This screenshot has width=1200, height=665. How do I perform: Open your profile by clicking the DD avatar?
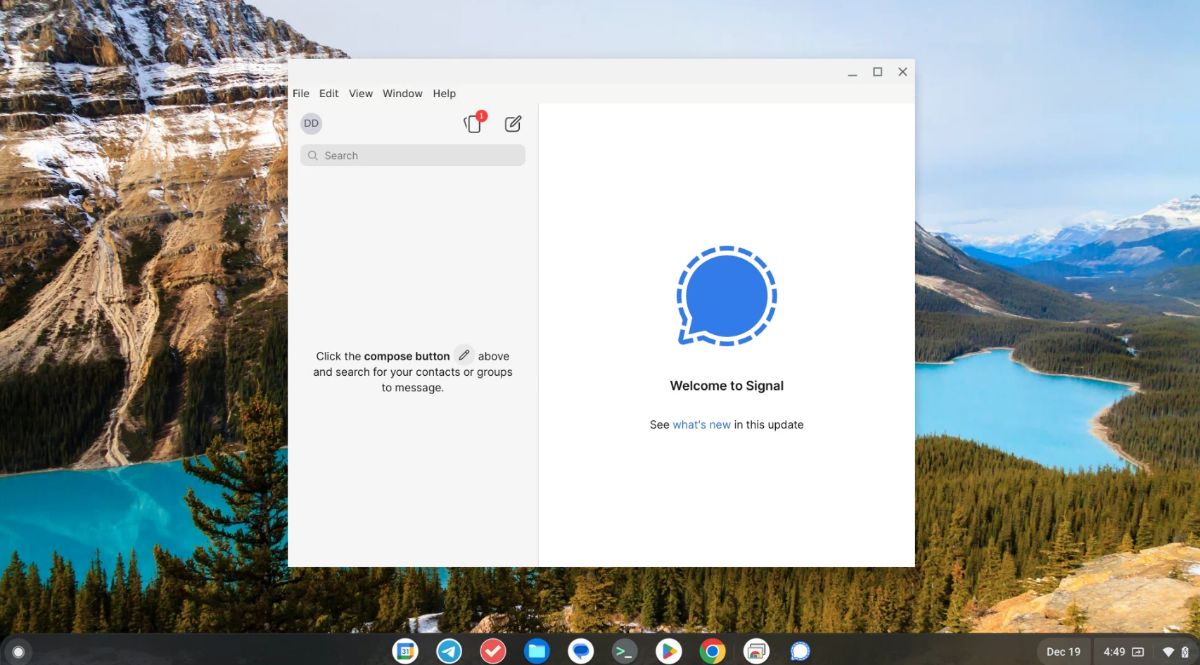[311, 123]
